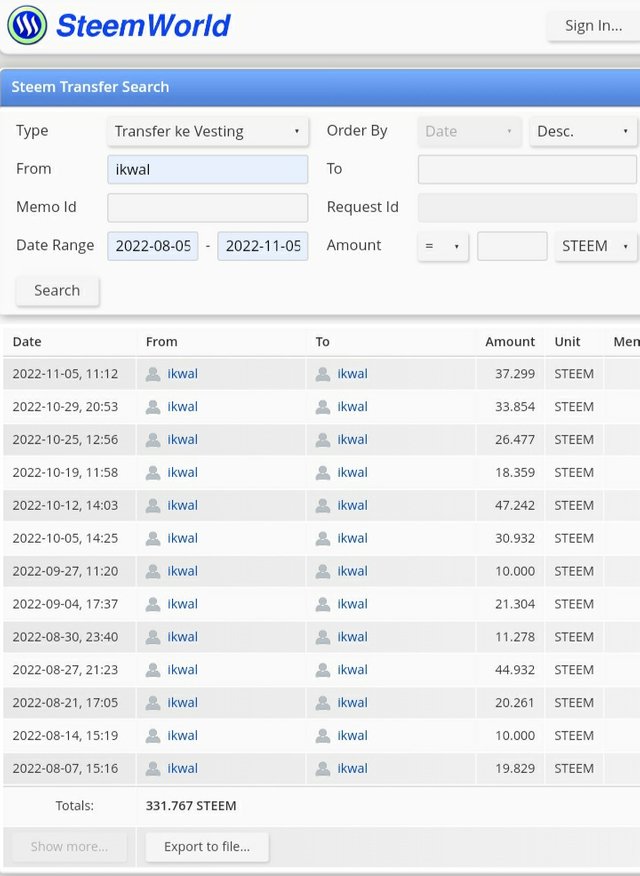Screen dimensions: 640x876
Task: Click sender avatar icon in 2022-10-12 row
Action: pyautogui.click(x=153, y=505)
